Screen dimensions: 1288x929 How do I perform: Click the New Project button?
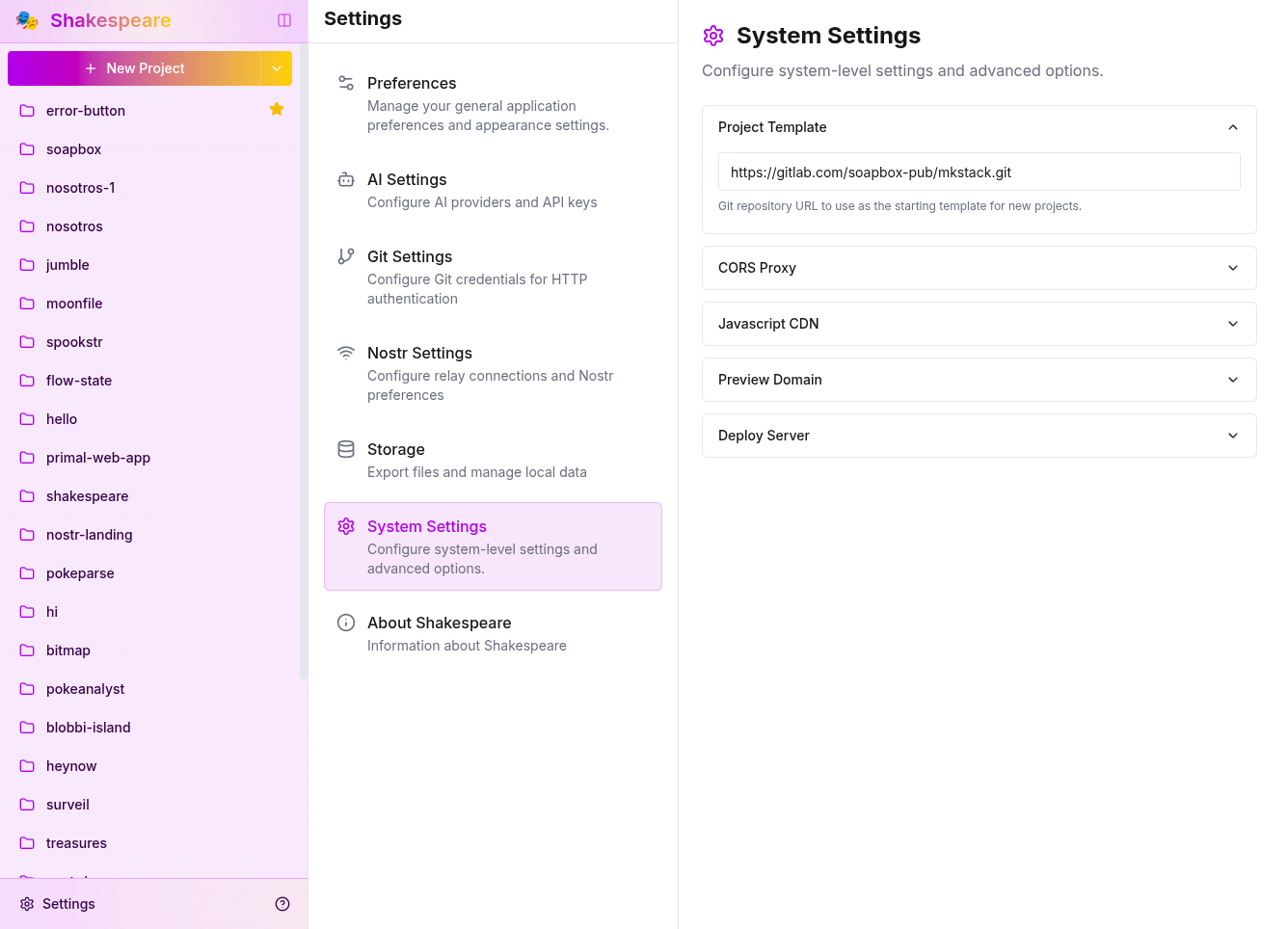tap(135, 68)
